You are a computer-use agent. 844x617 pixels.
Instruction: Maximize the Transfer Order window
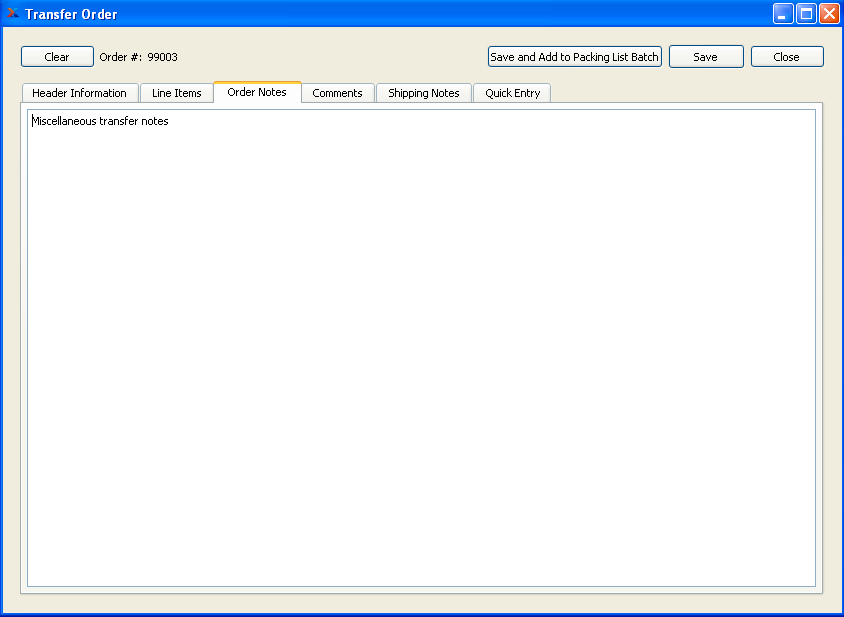tap(805, 13)
